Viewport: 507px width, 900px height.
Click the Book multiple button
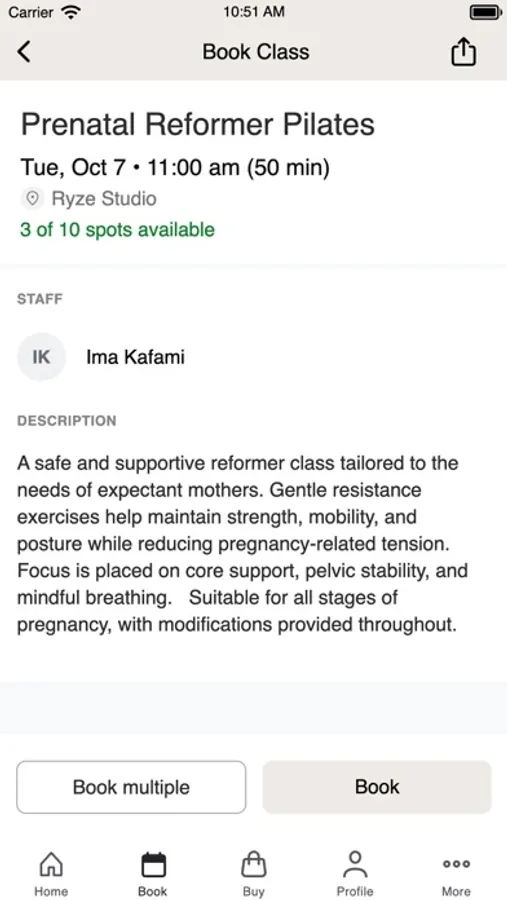tap(131, 787)
